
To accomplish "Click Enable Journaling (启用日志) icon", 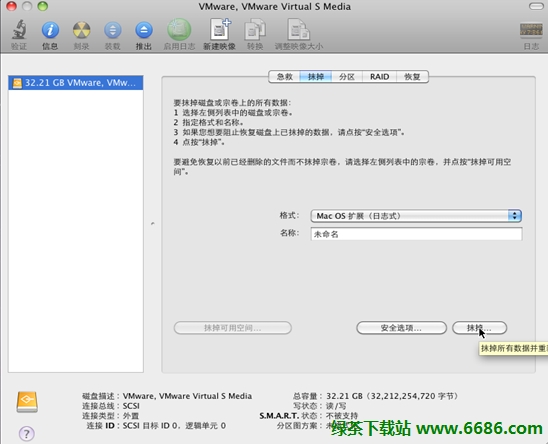I will [179, 30].
